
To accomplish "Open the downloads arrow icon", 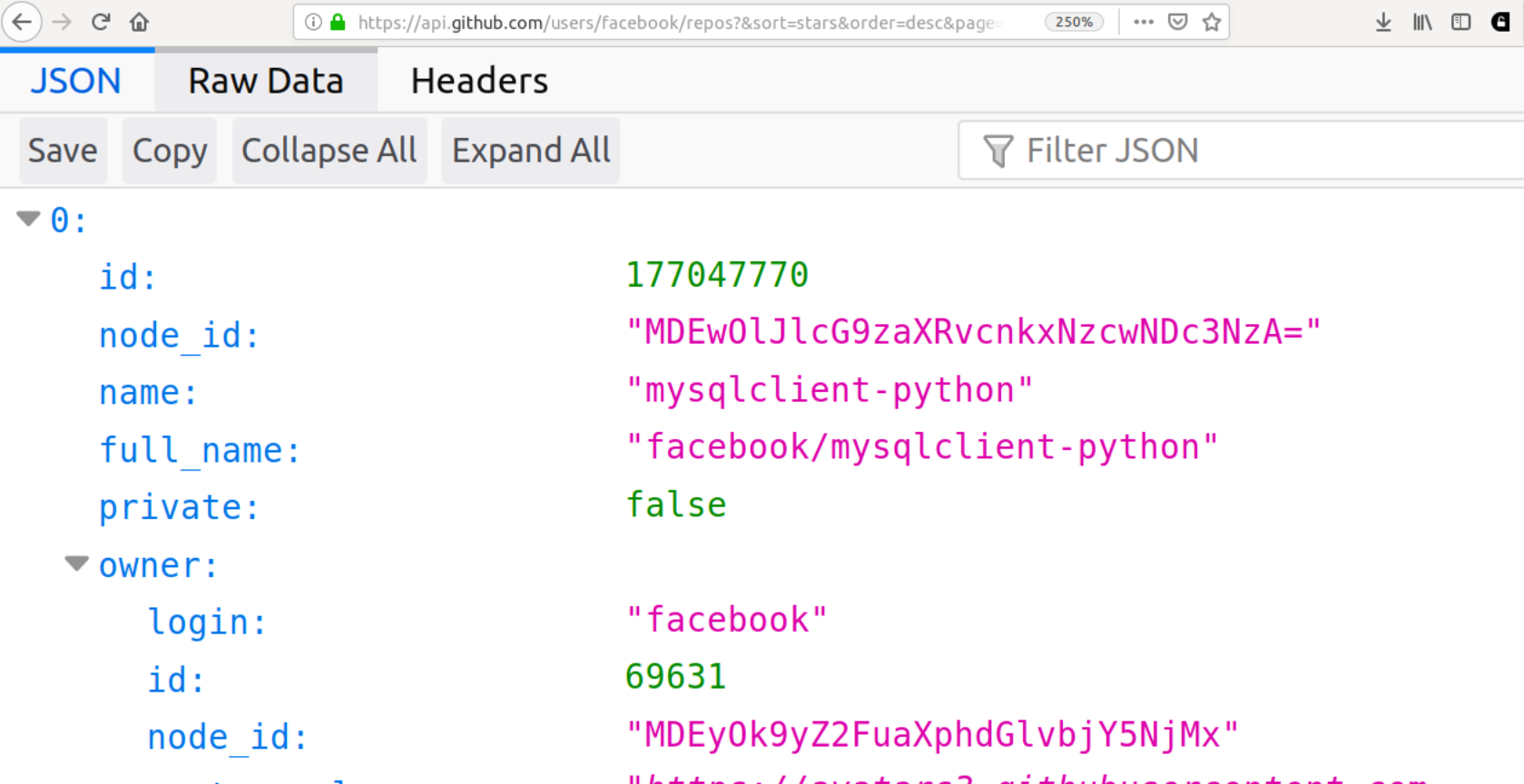I will coord(1383,22).
